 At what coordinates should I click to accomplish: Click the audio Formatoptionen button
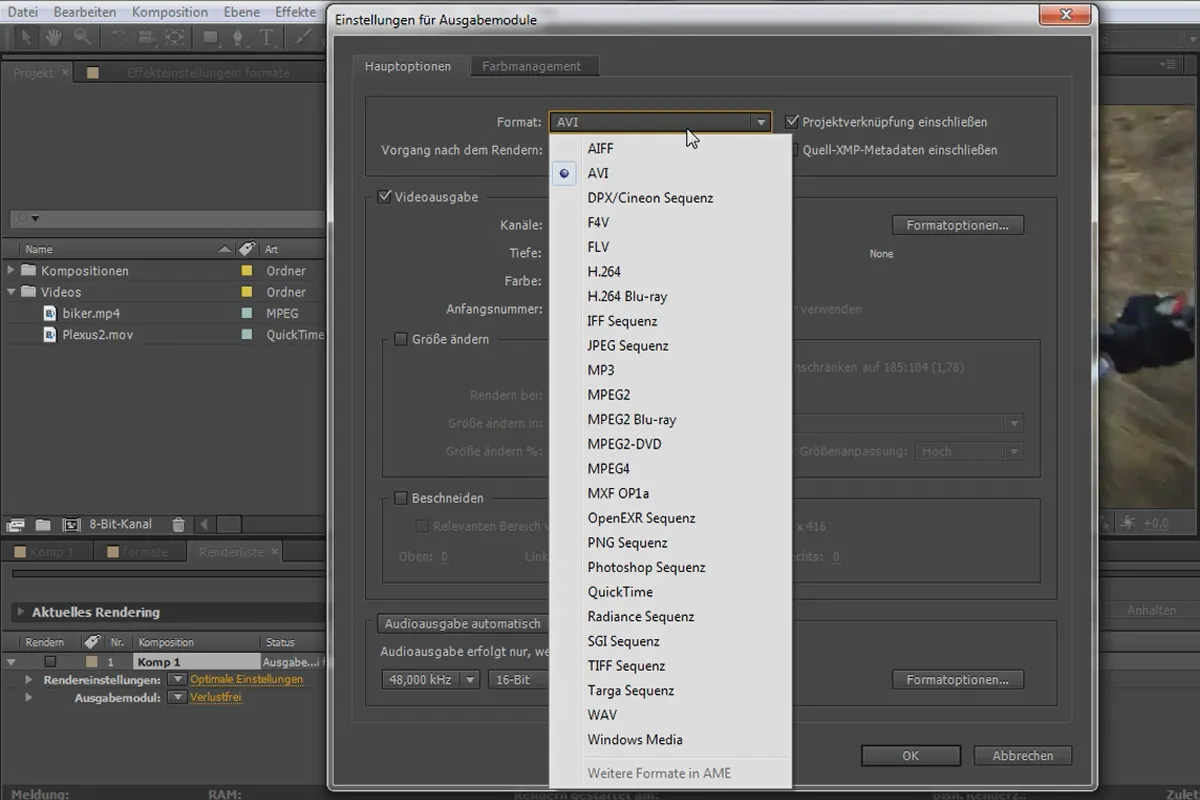pos(958,680)
